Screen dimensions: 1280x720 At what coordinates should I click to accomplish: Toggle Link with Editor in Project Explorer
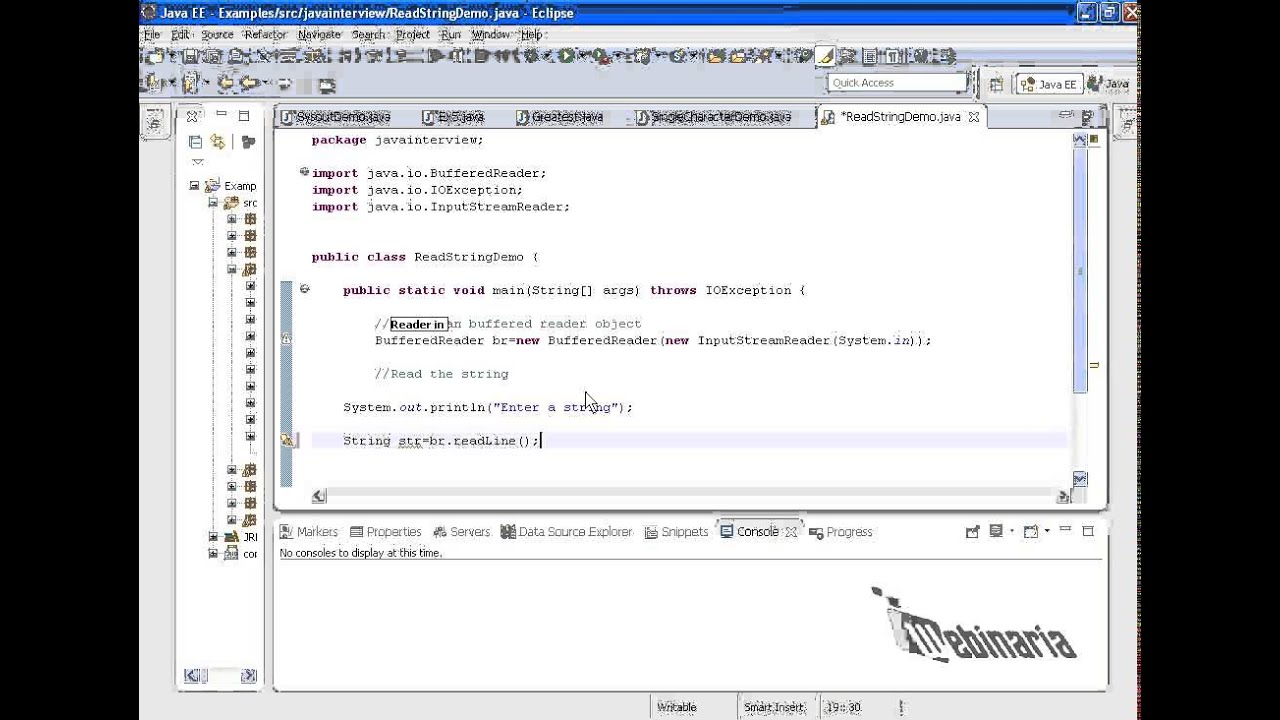[x=217, y=142]
